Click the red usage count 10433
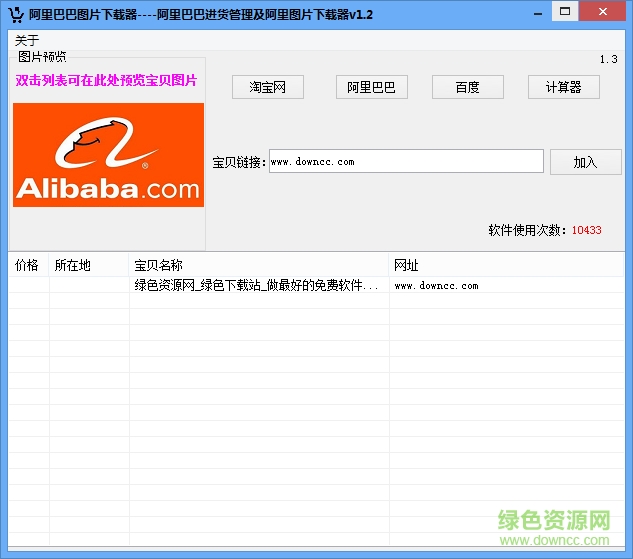The image size is (633, 559). pyautogui.click(x=586, y=230)
